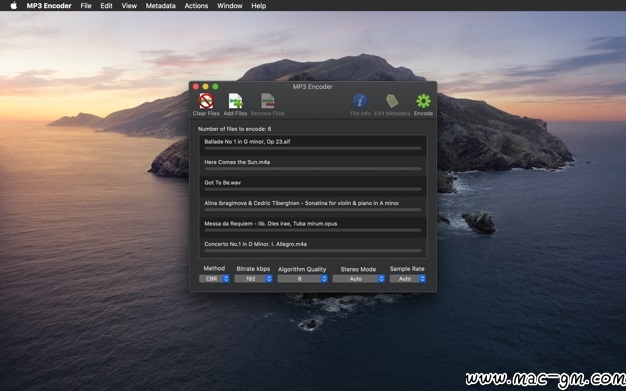Select the Got To Be.wav file
Image resolution: width=626 pixels, height=391 pixels.
point(313,186)
